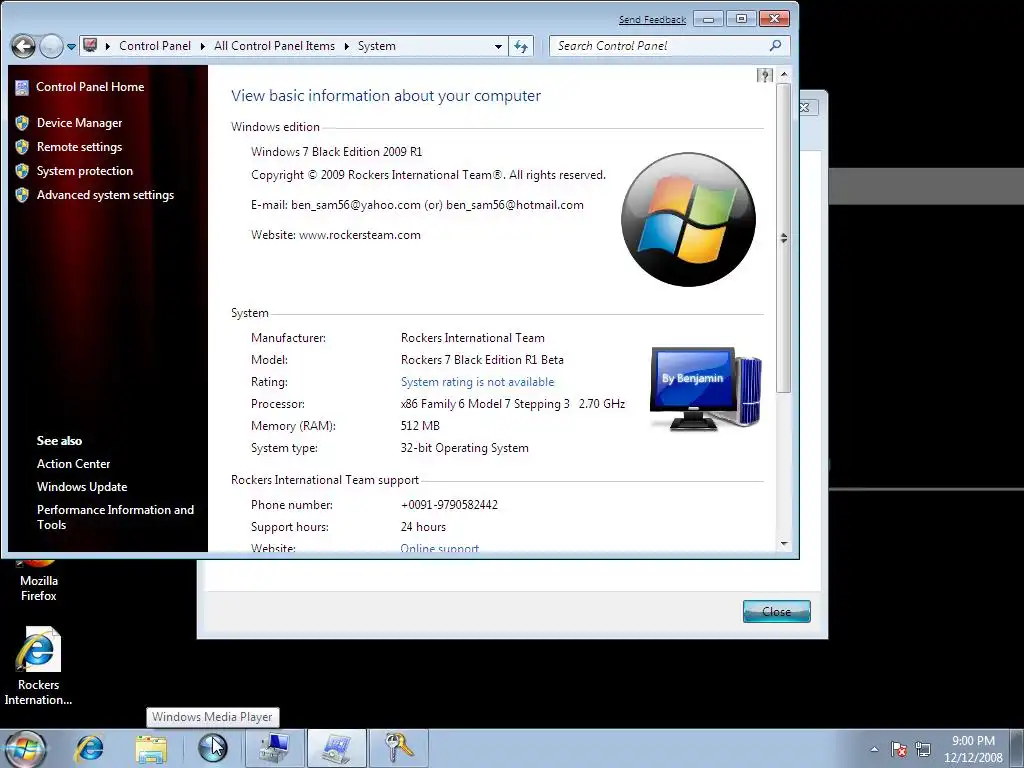Click the Forward arrow navigation button
1024x768 pixels.
tap(51, 46)
